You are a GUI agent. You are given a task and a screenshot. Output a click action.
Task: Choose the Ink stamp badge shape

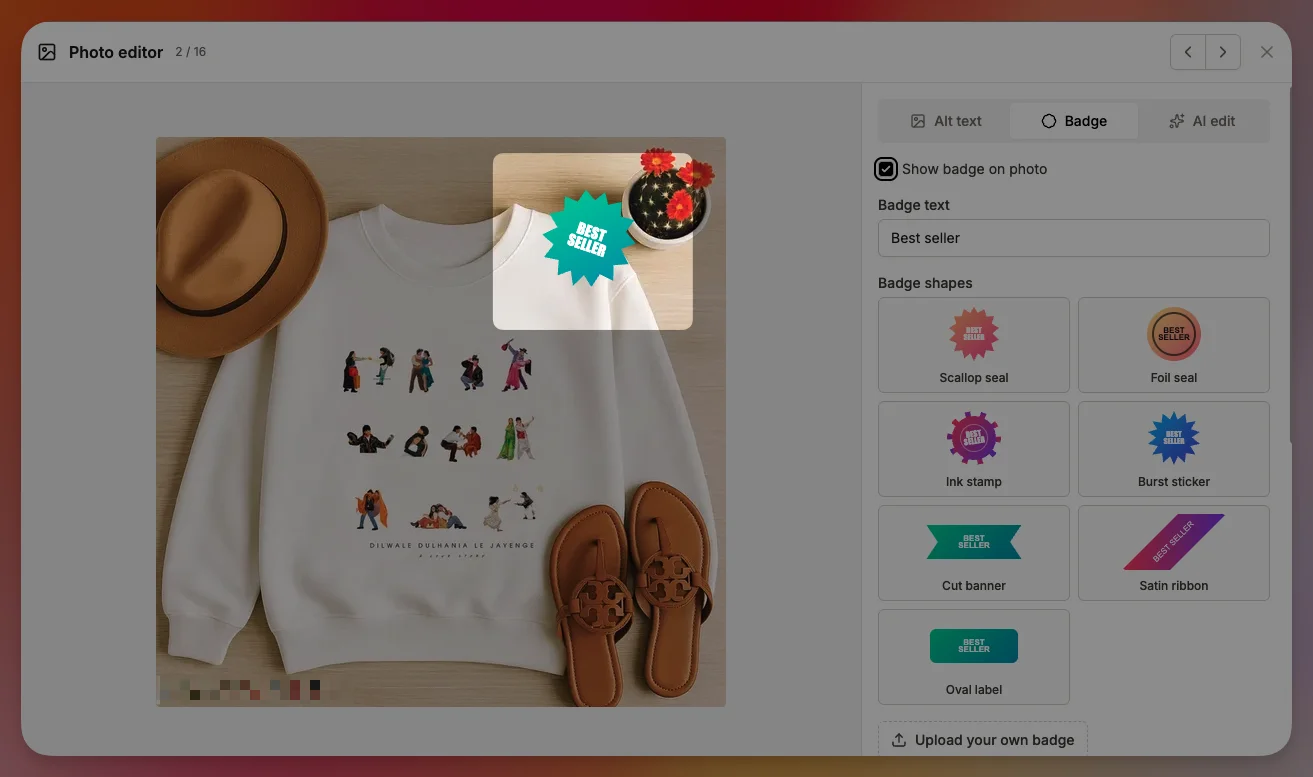pyautogui.click(x=974, y=449)
